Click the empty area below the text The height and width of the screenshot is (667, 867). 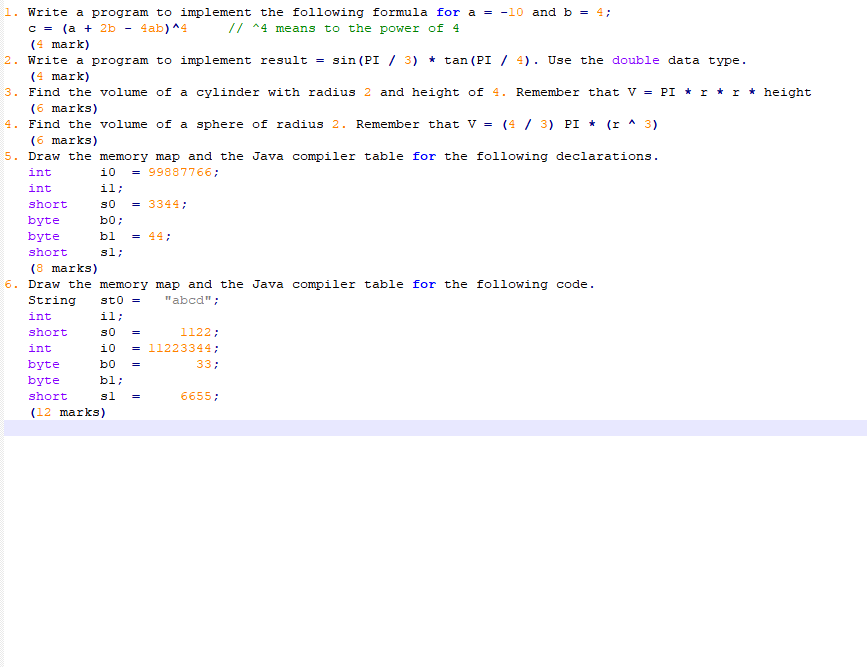pos(430,550)
